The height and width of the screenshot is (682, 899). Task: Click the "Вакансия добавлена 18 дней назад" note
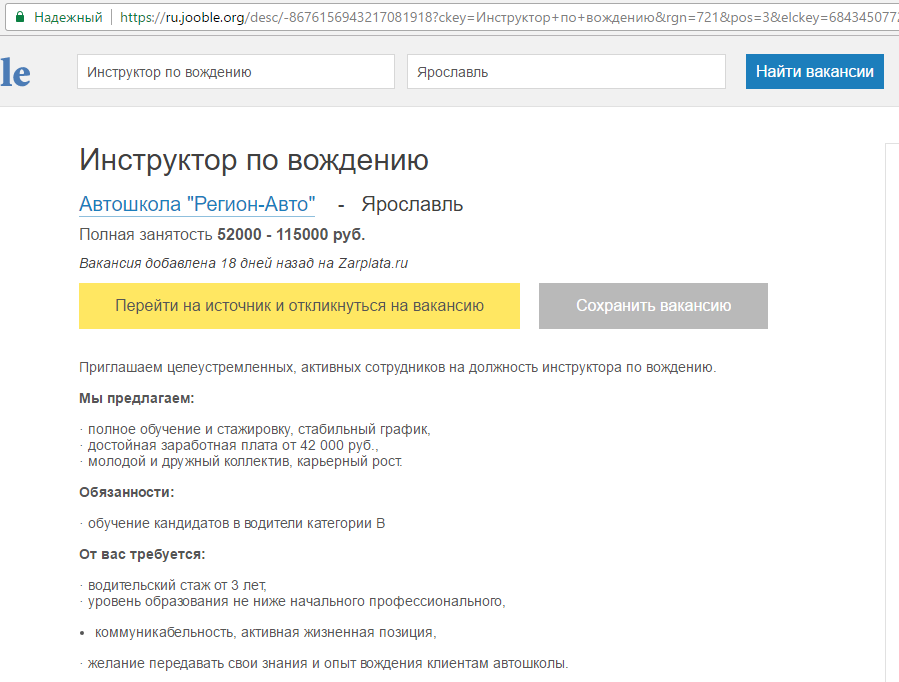point(243,263)
